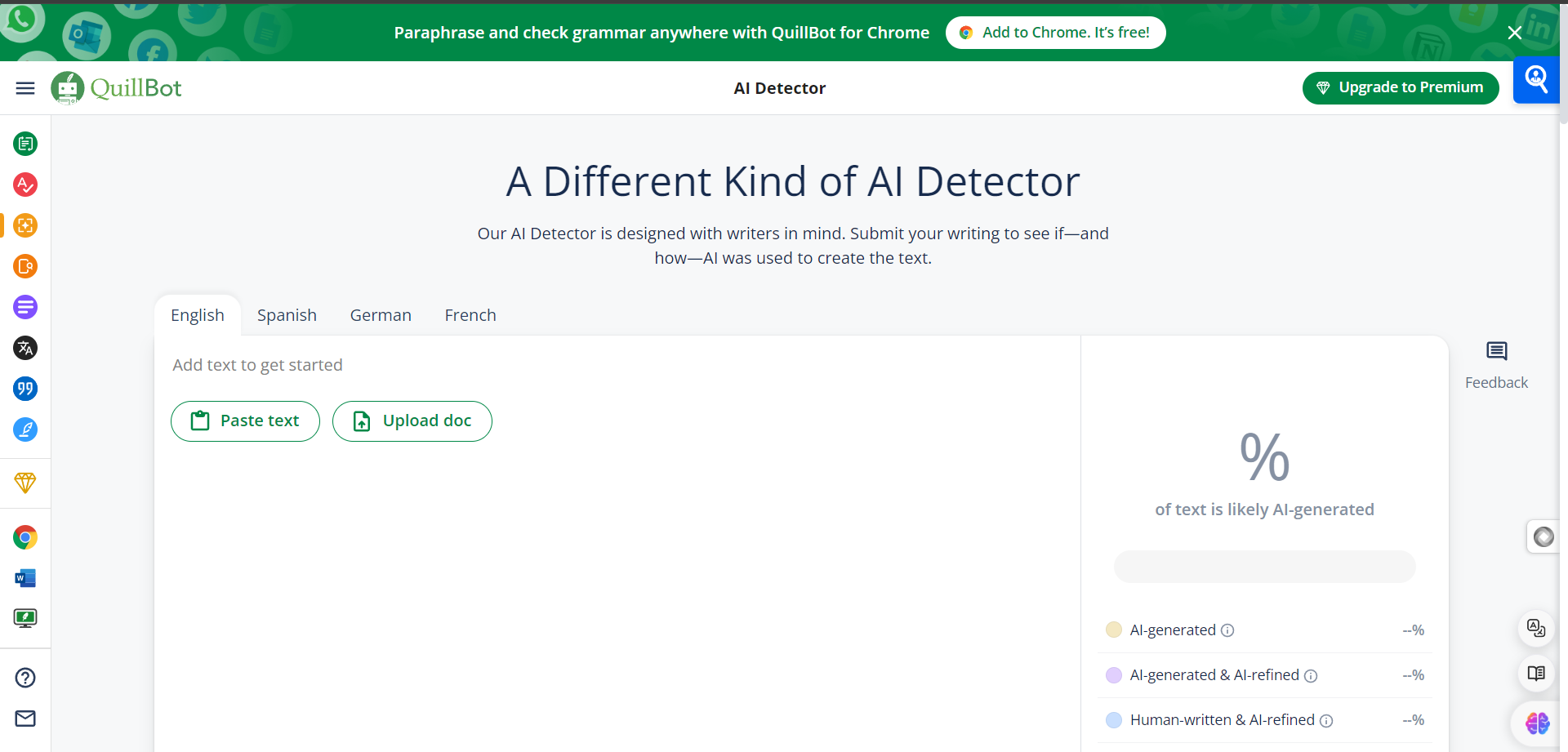Viewport: 1568px width, 752px height.
Task: Click the floating translate icon
Action: coord(1536,628)
